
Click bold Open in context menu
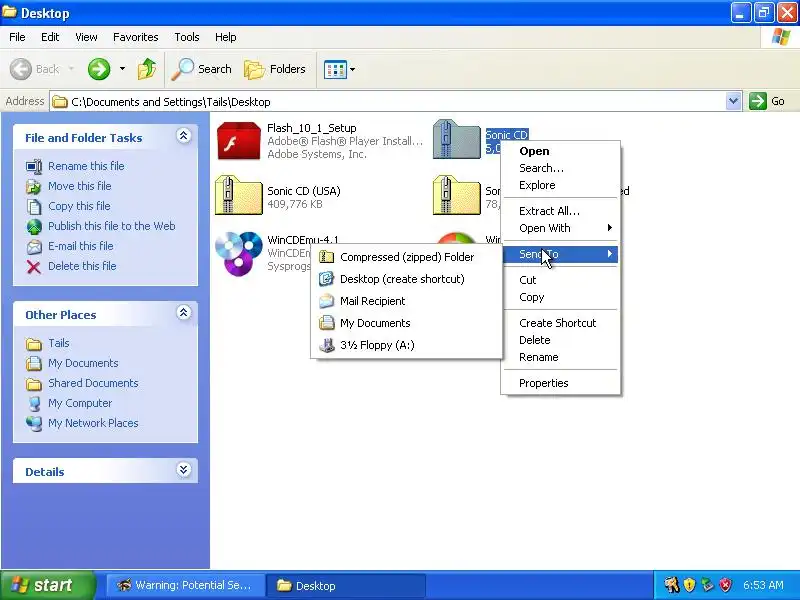tap(560, 151)
